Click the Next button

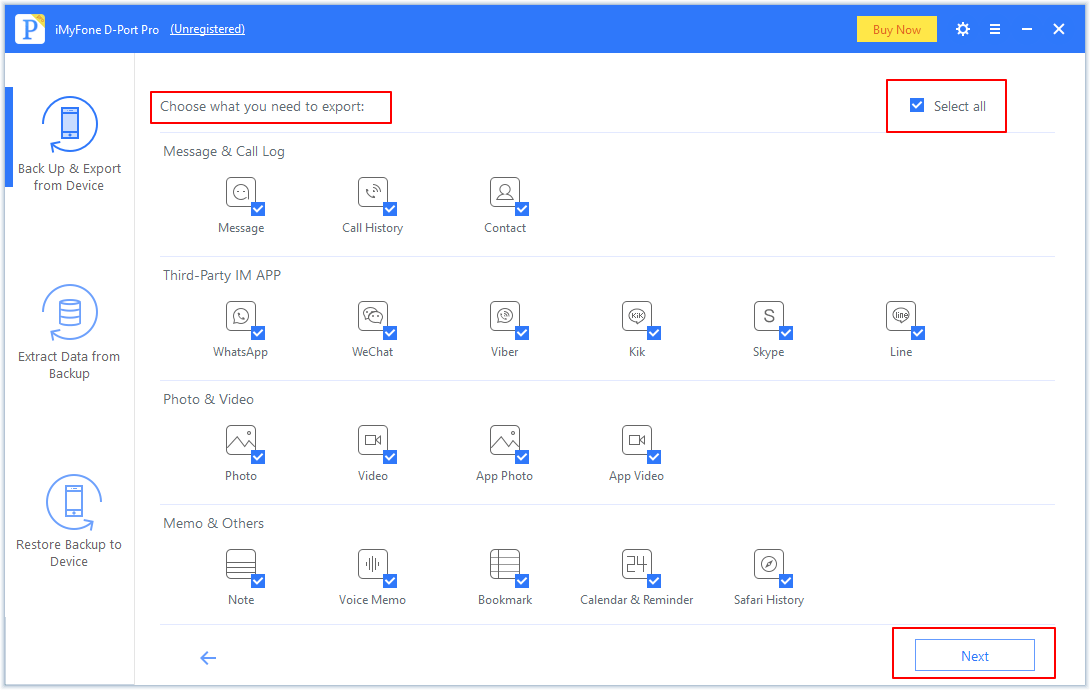975,656
